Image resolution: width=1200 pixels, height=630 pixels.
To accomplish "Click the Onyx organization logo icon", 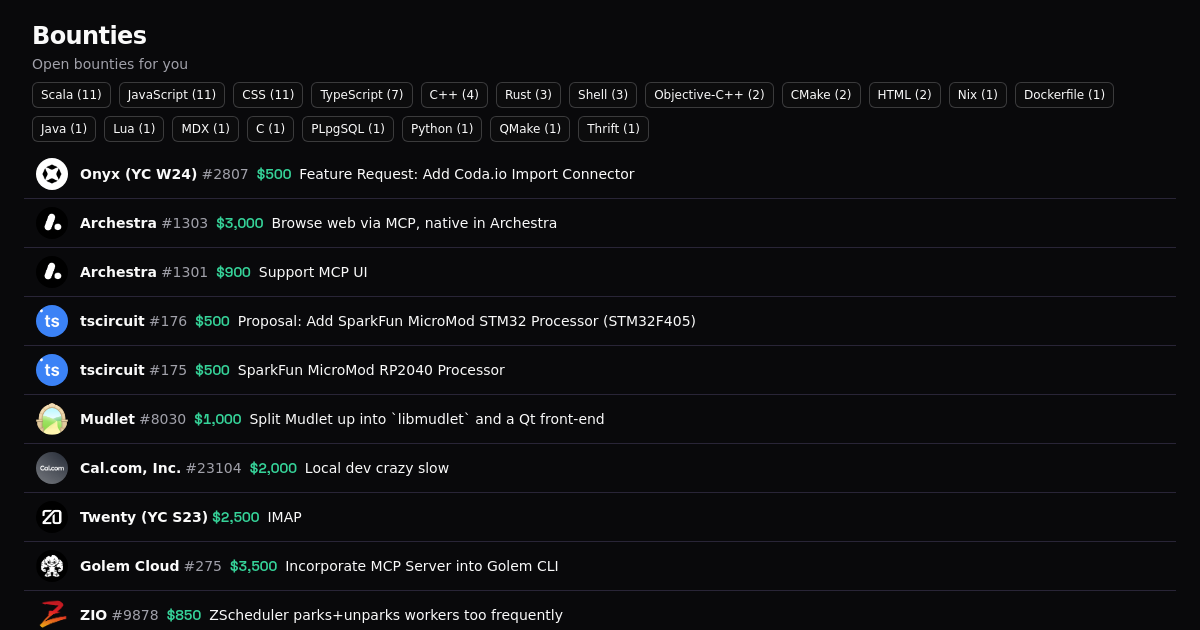I will [52, 174].
